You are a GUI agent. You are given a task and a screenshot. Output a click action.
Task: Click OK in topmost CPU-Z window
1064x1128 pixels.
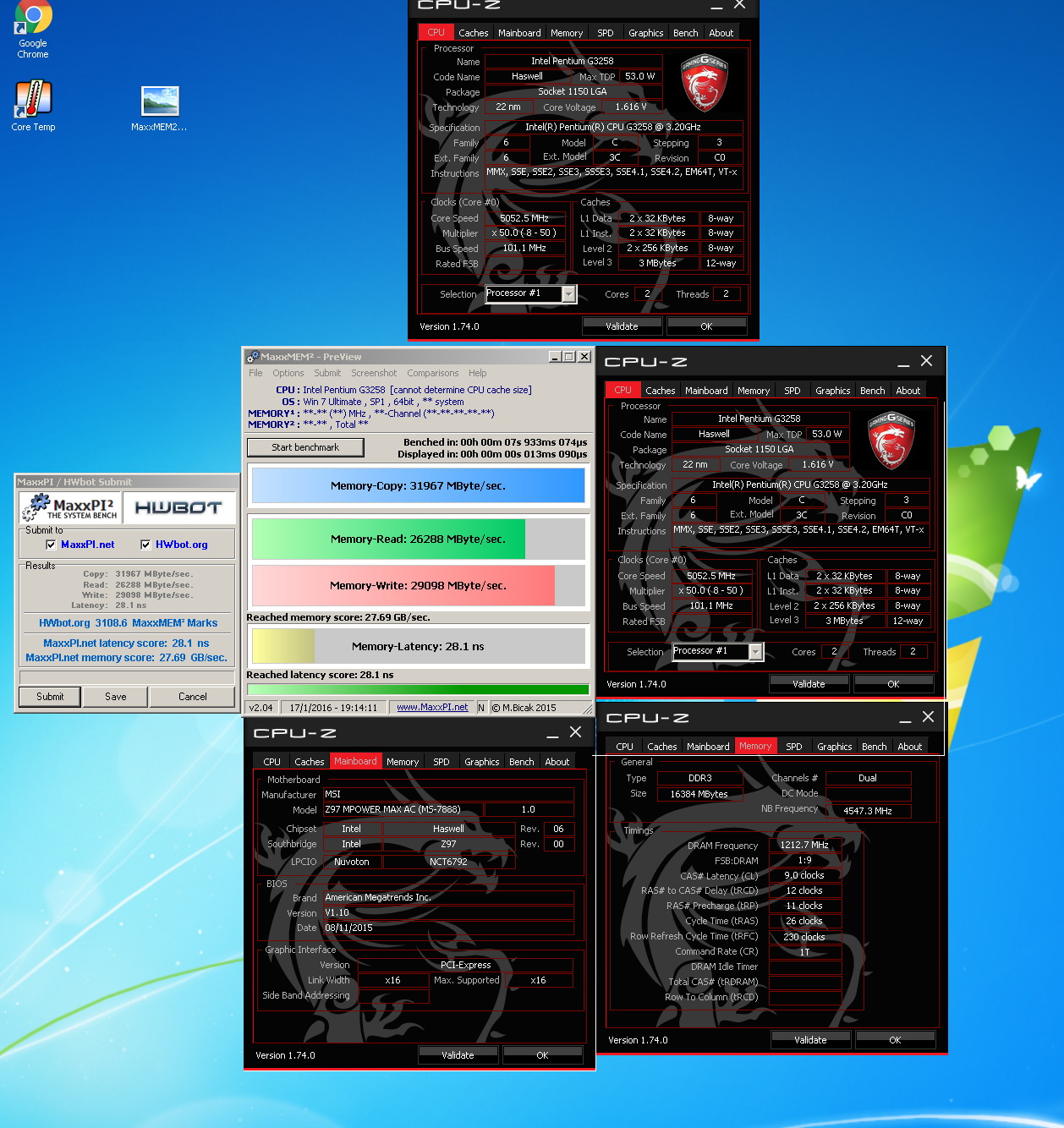pyautogui.click(x=707, y=326)
